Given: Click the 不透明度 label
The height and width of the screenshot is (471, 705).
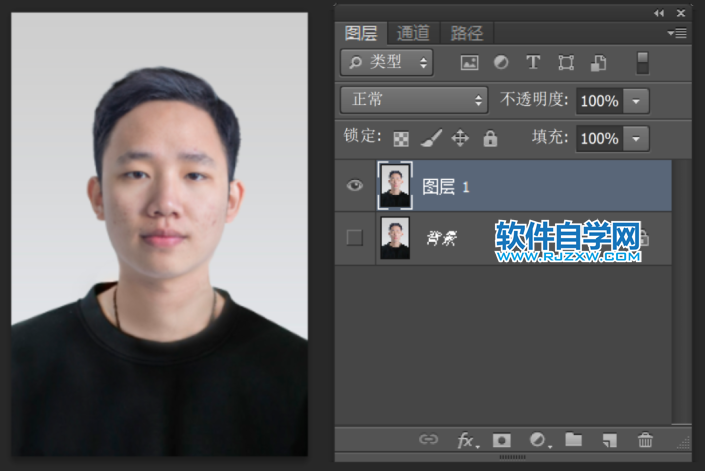Looking at the screenshot, I should pyautogui.click(x=534, y=99).
